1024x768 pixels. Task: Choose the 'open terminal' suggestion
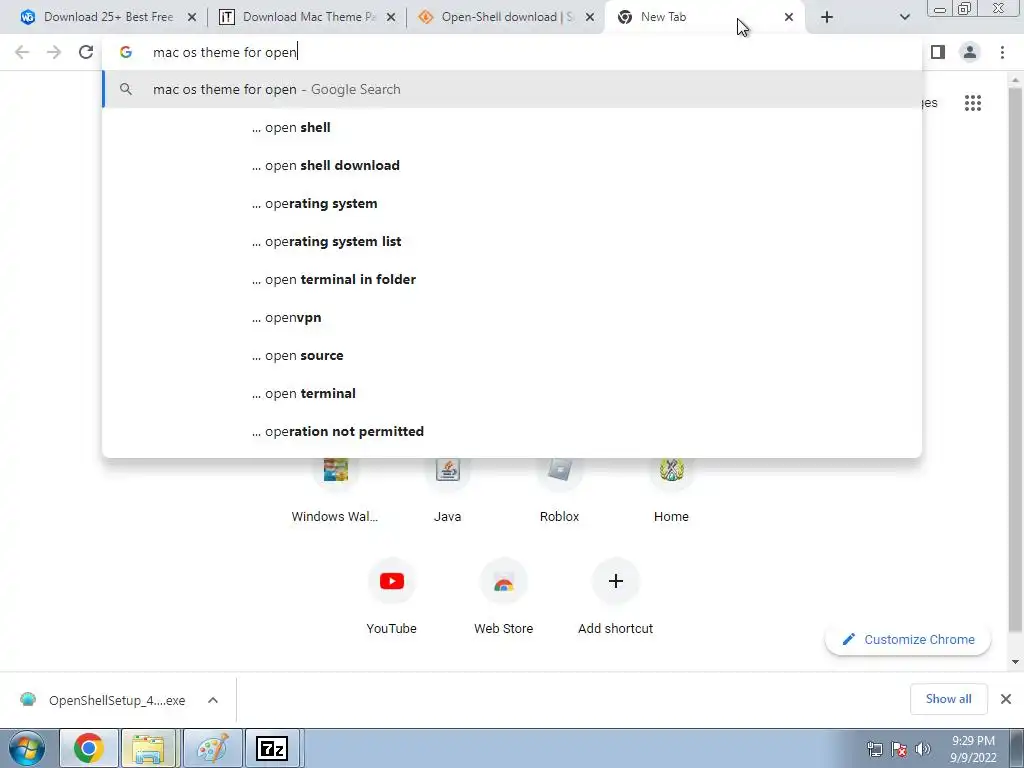pos(512,393)
